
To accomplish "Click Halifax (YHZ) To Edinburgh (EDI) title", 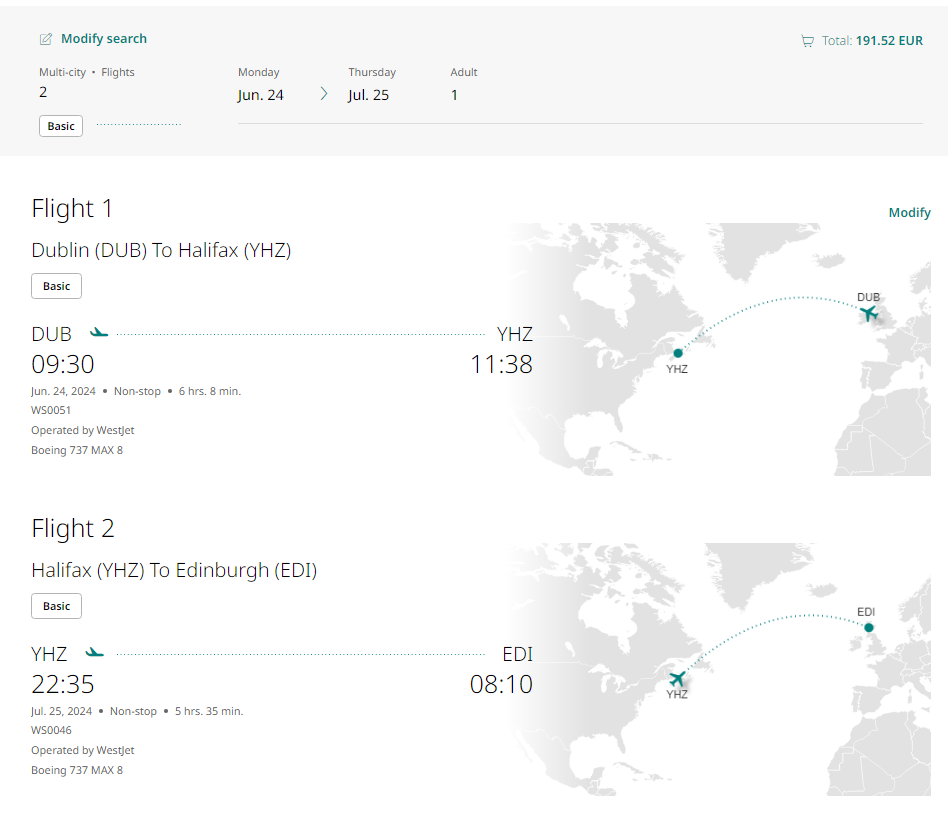I will 174,570.
